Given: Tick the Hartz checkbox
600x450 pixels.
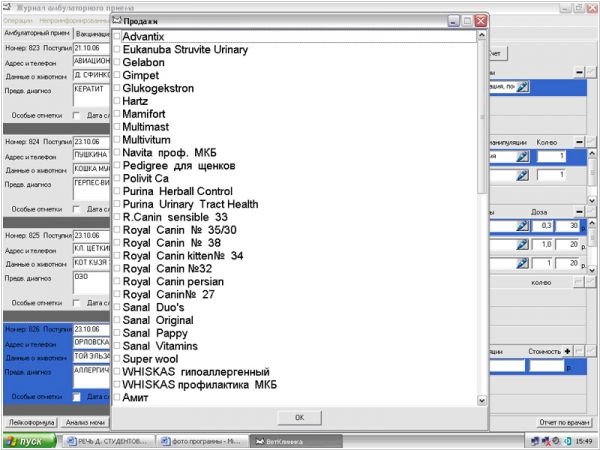Looking at the screenshot, I should tap(117, 101).
